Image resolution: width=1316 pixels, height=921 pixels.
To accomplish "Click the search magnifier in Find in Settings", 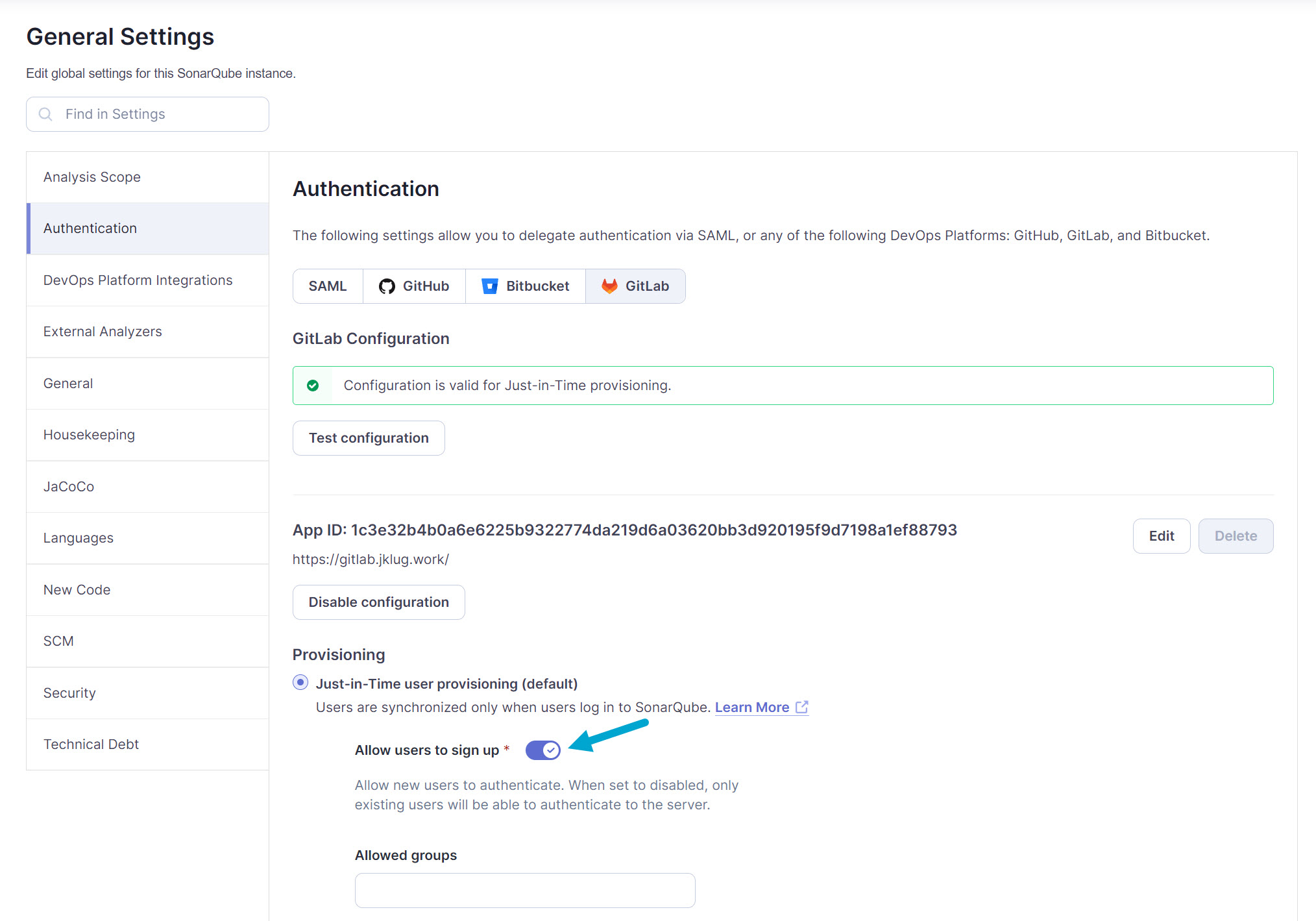I will click(x=45, y=114).
